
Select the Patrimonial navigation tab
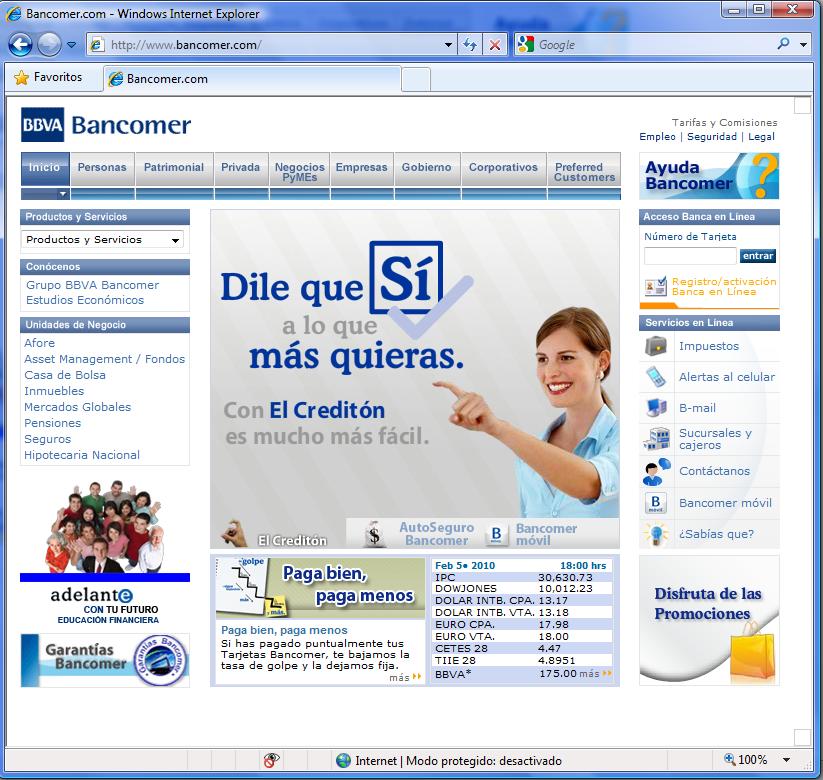tap(174, 168)
